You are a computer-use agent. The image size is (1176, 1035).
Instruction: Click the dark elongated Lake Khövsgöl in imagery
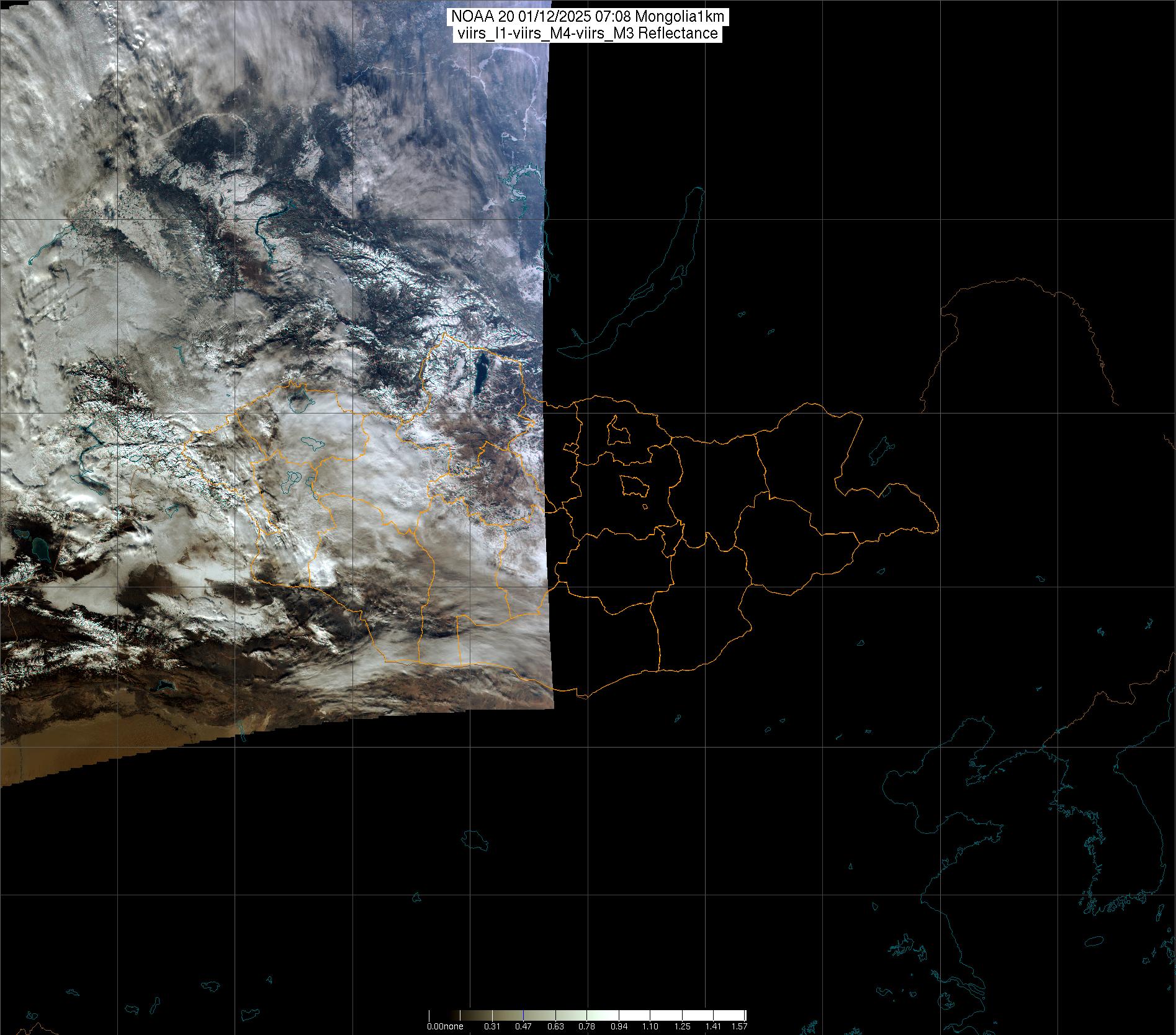pyautogui.click(x=480, y=374)
